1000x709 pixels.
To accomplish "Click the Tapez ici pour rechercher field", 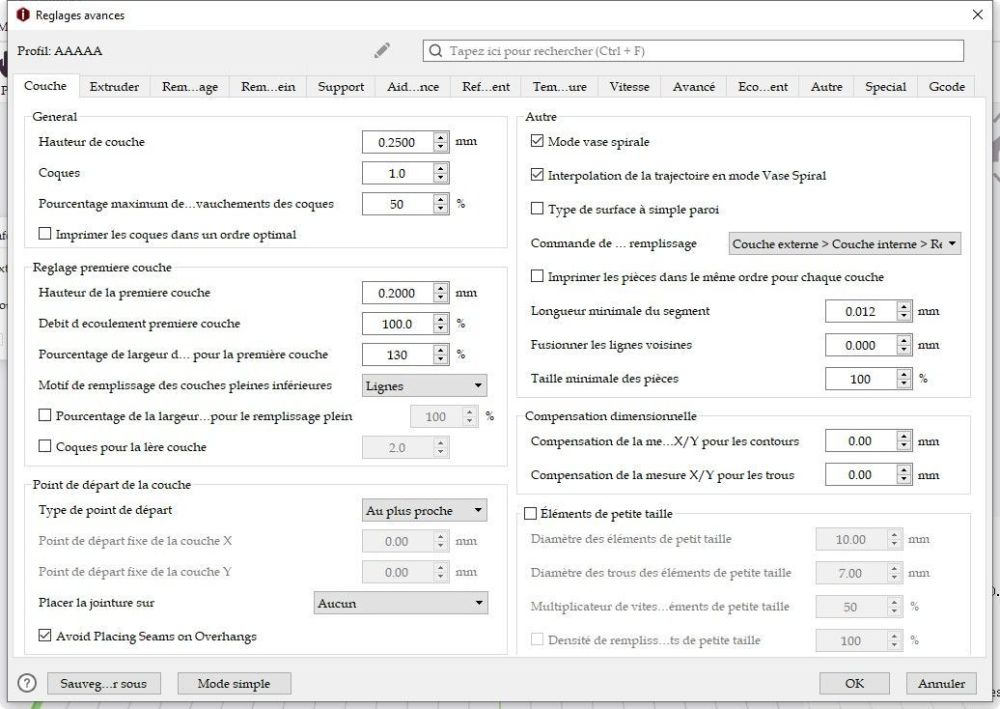I will tap(693, 51).
